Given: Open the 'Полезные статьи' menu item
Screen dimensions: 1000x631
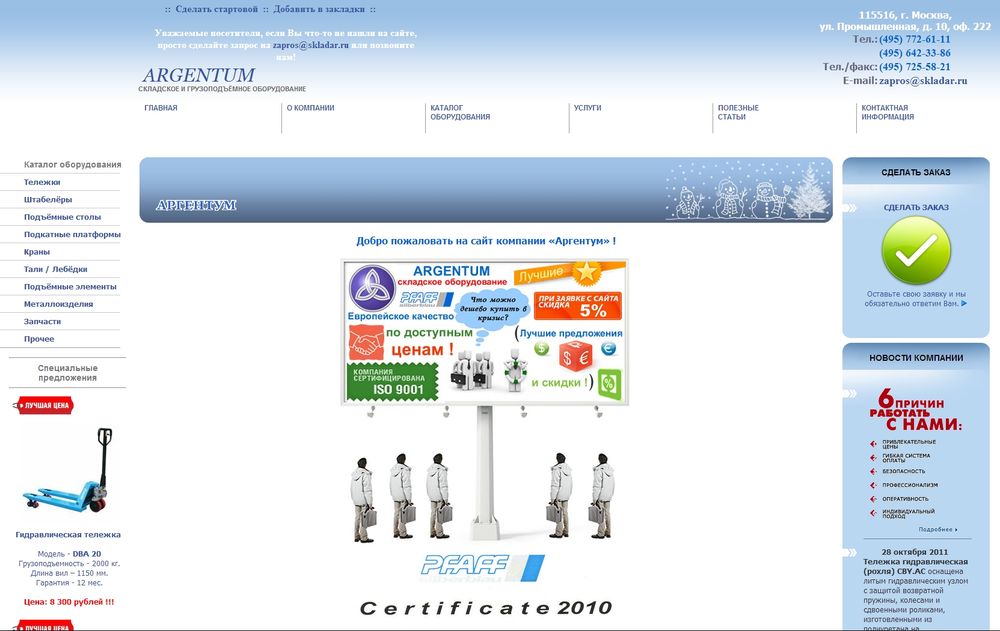Looking at the screenshot, I should pos(738,112).
